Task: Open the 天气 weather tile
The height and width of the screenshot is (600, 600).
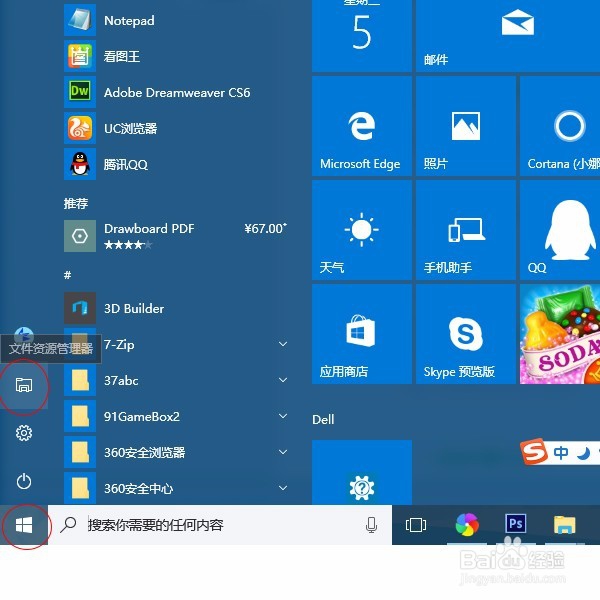Action: (362, 230)
